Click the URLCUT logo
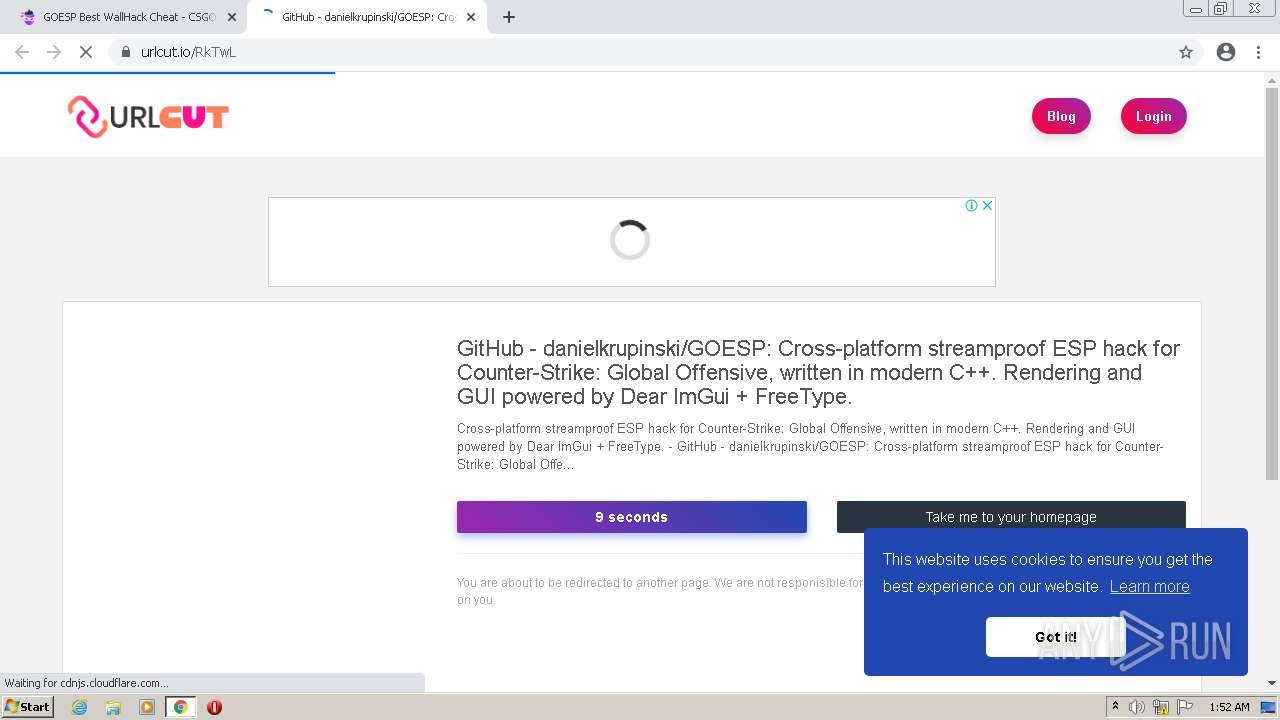 (148, 117)
